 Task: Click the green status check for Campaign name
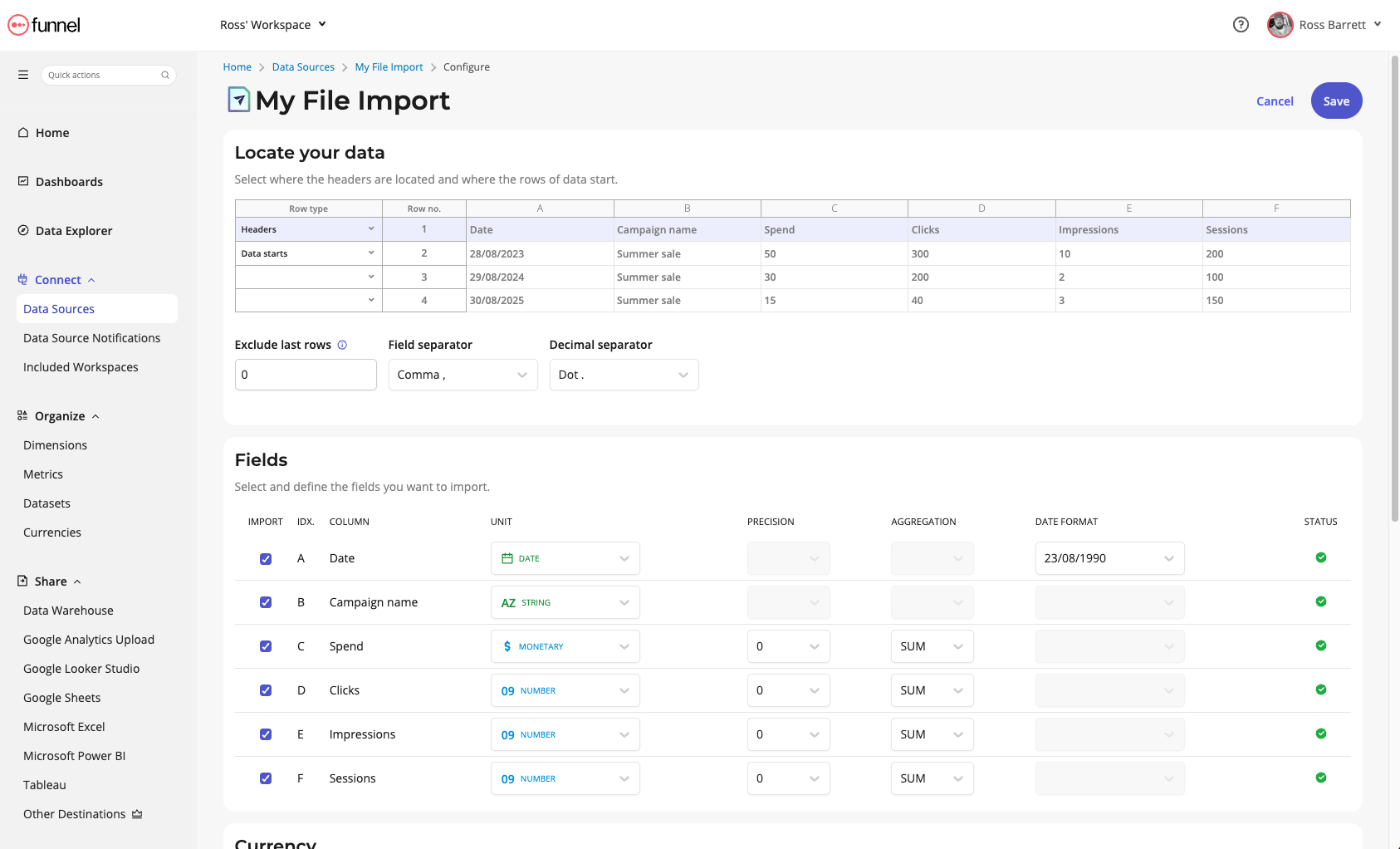(x=1320, y=601)
